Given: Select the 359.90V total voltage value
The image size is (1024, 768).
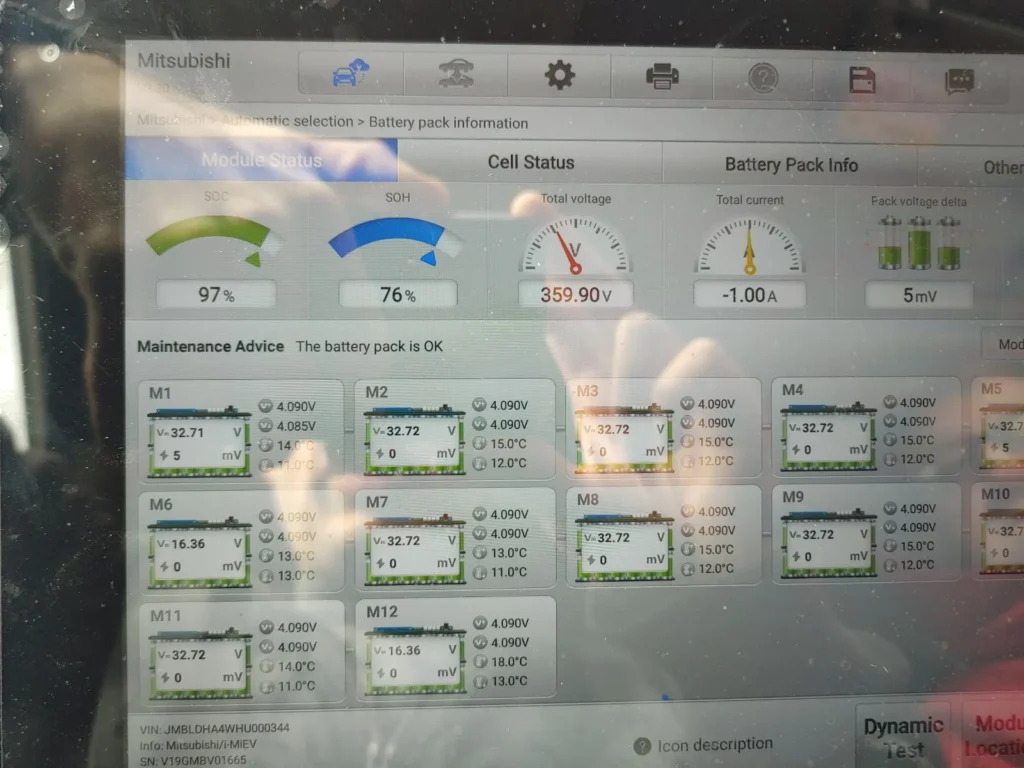Looking at the screenshot, I should [x=575, y=295].
